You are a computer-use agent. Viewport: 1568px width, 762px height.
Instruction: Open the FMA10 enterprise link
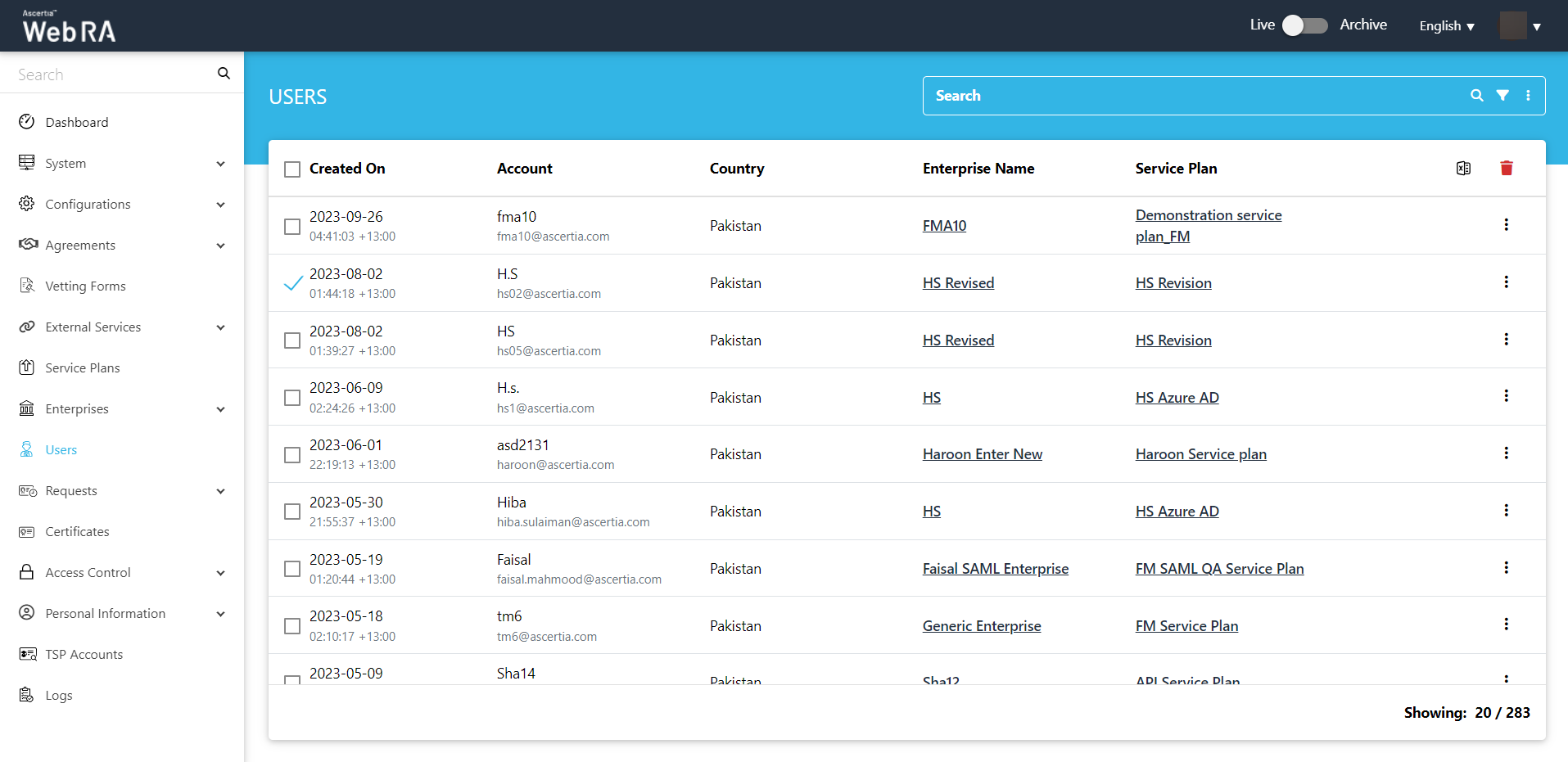944,226
